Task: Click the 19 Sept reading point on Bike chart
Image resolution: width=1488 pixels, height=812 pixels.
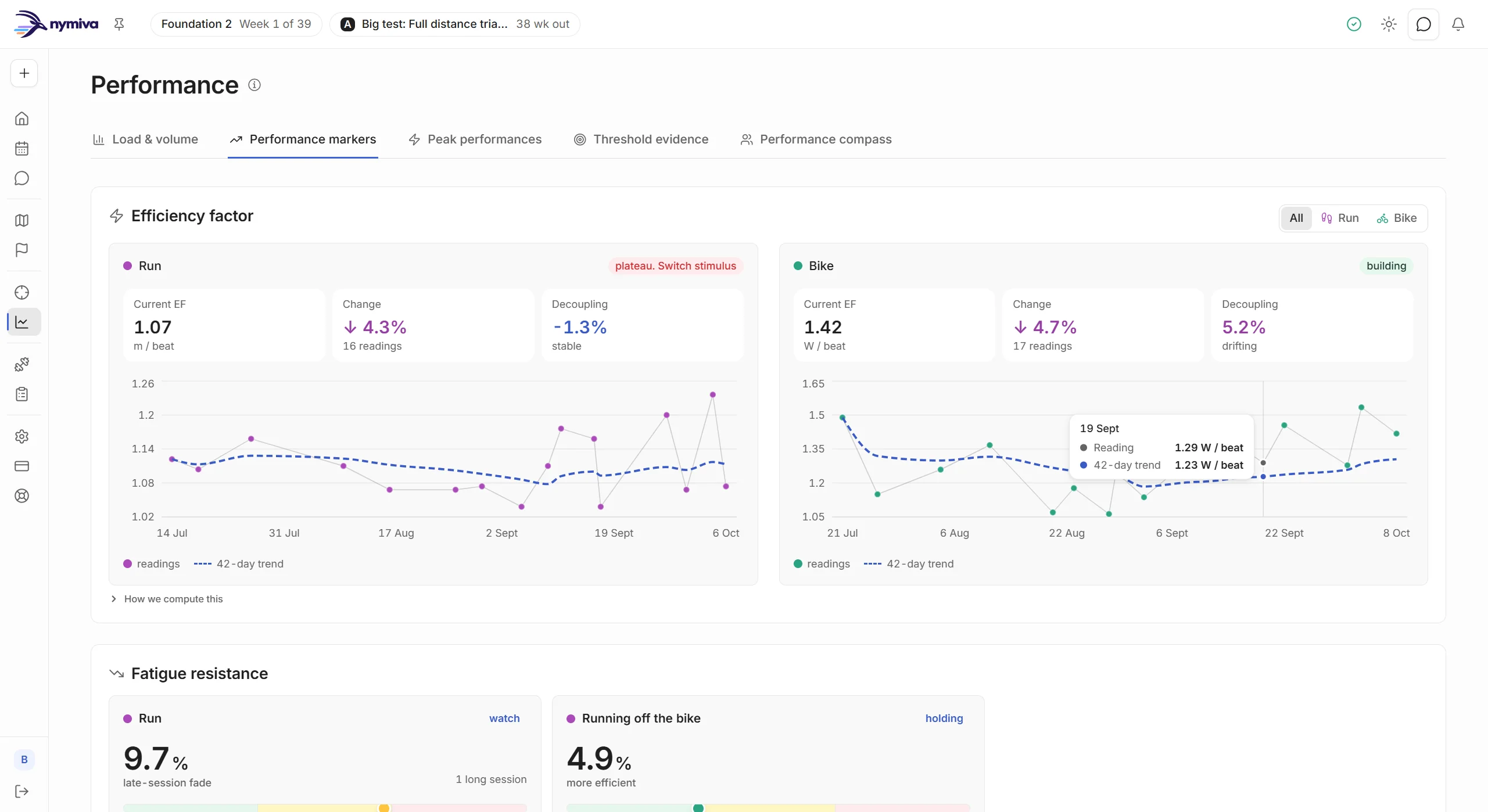Action: coord(1263,463)
